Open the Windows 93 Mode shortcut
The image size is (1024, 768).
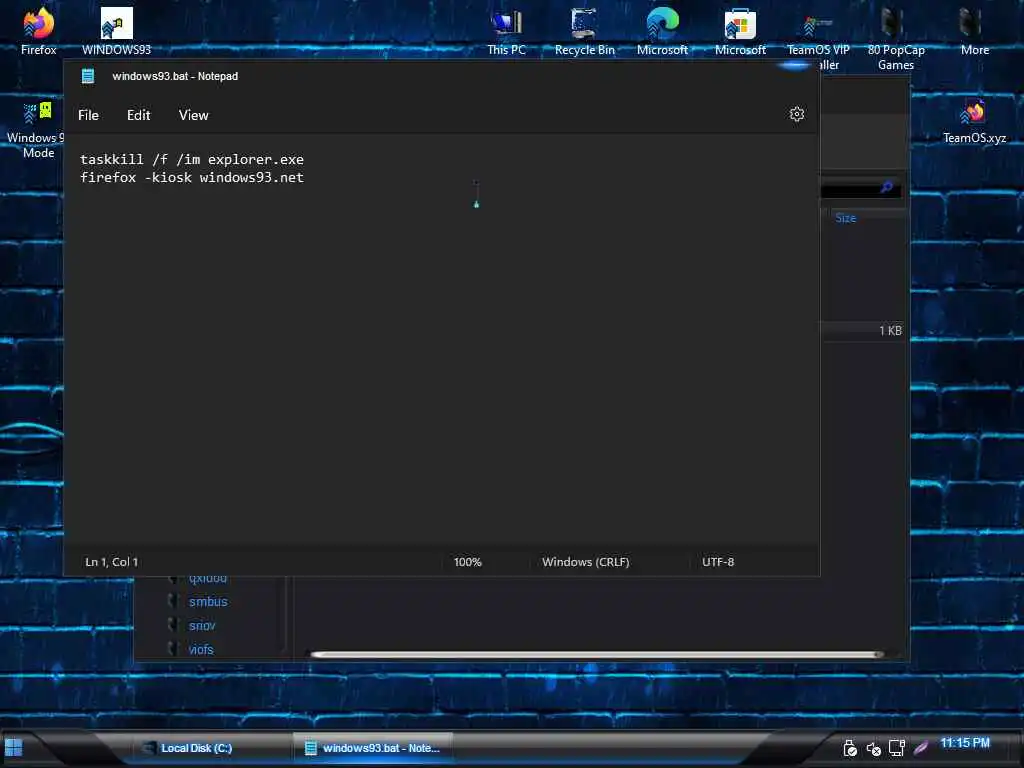(36, 129)
